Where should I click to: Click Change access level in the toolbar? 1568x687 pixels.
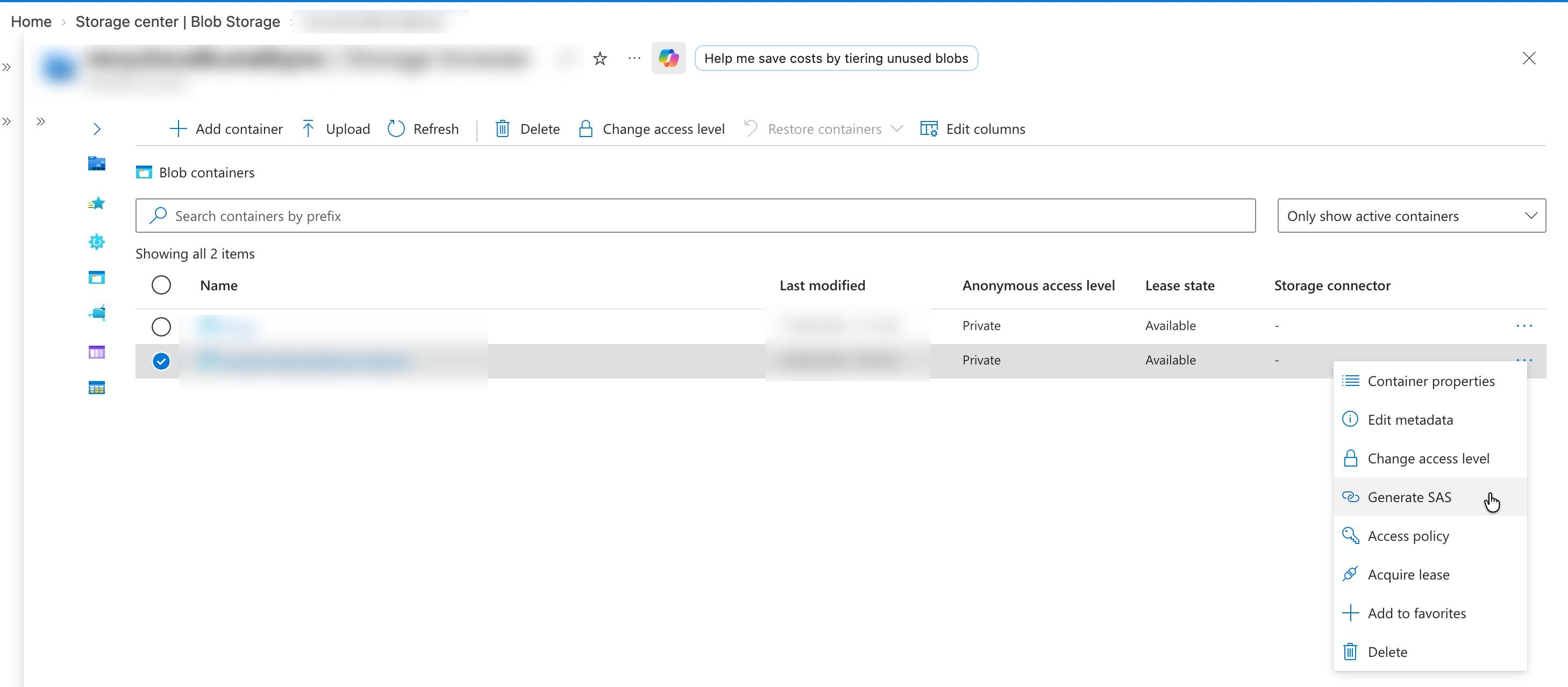pos(651,129)
